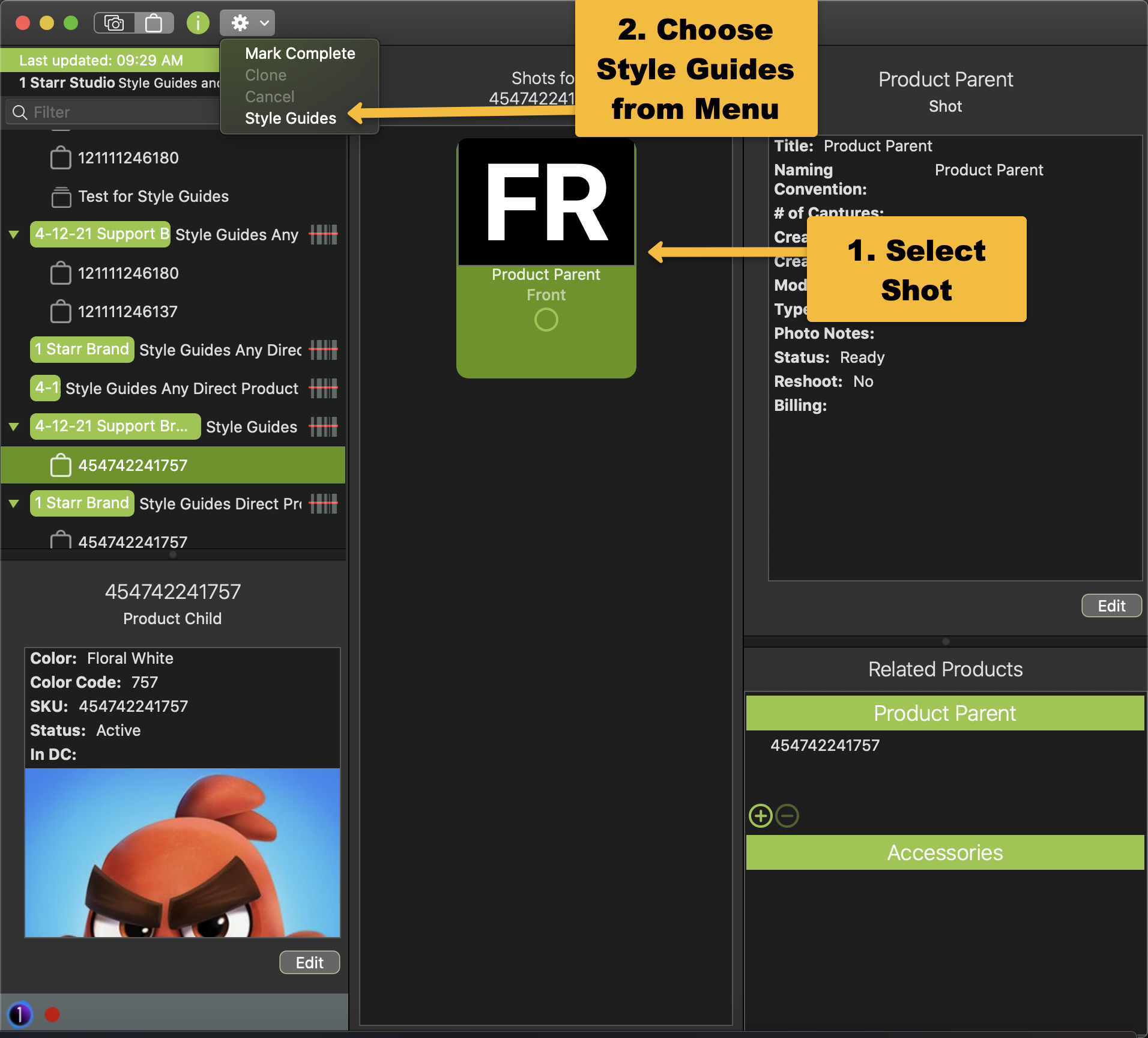
Task: Click Edit button in shot details panel
Action: click(1111, 605)
